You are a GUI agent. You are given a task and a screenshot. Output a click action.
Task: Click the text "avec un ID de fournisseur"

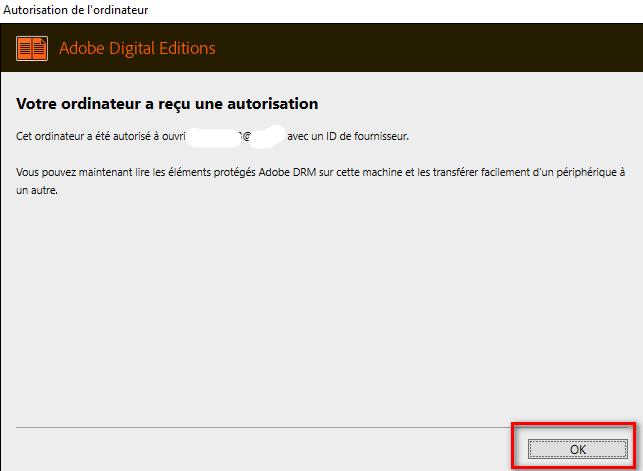(348, 135)
